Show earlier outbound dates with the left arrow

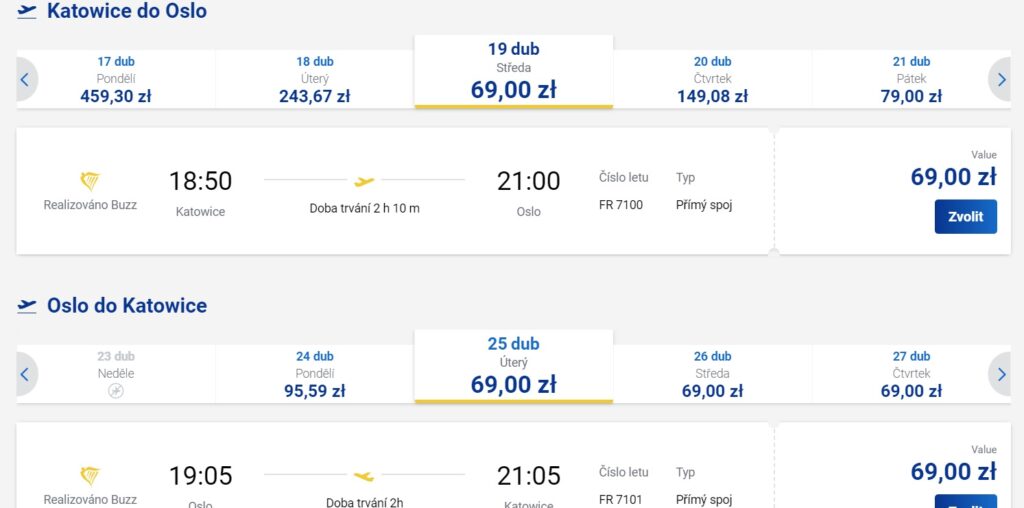(x=25, y=80)
